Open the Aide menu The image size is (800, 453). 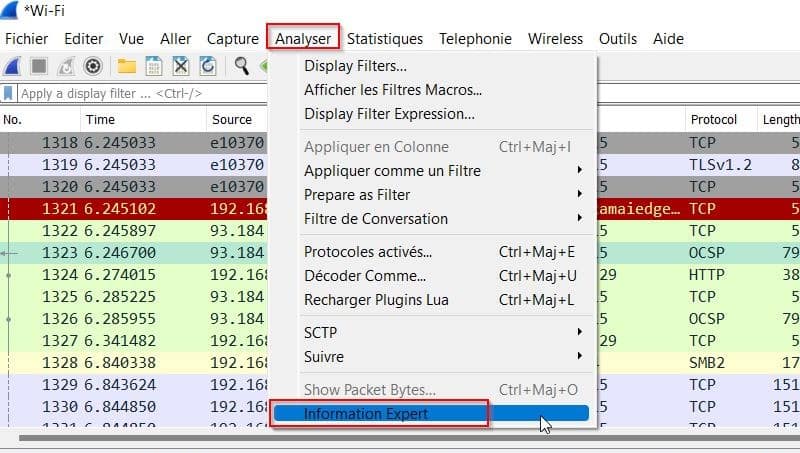point(668,39)
